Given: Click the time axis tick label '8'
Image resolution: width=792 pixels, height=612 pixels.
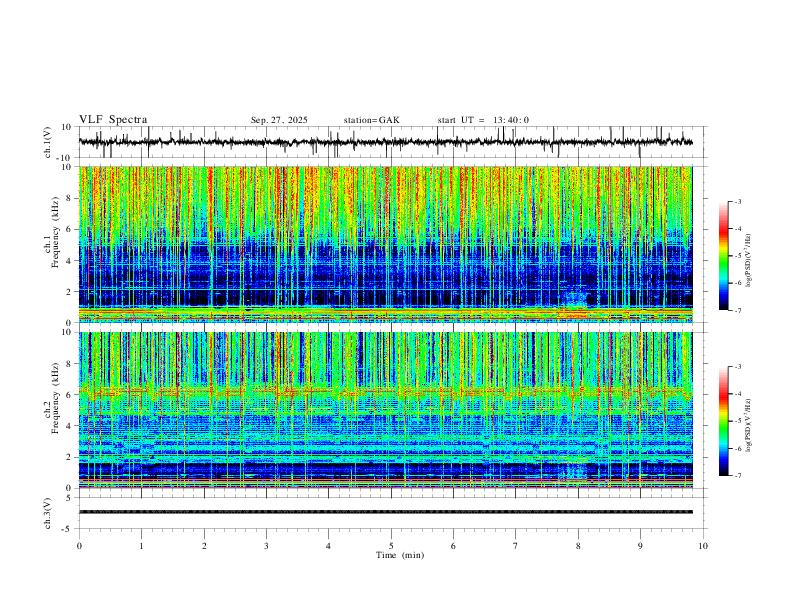Looking at the screenshot, I should tap(578, 546).
